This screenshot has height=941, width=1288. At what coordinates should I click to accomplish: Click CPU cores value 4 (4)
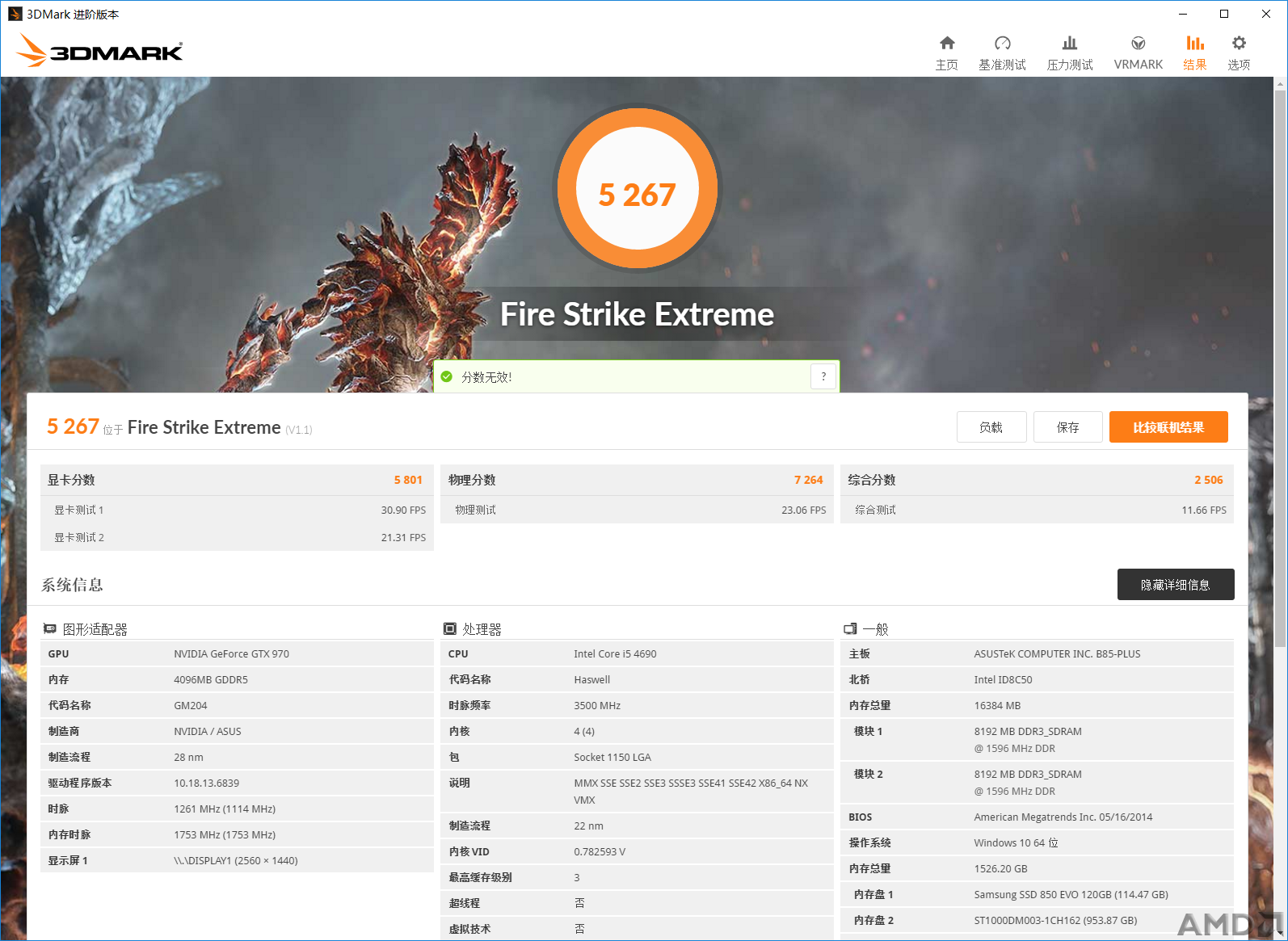584,732
